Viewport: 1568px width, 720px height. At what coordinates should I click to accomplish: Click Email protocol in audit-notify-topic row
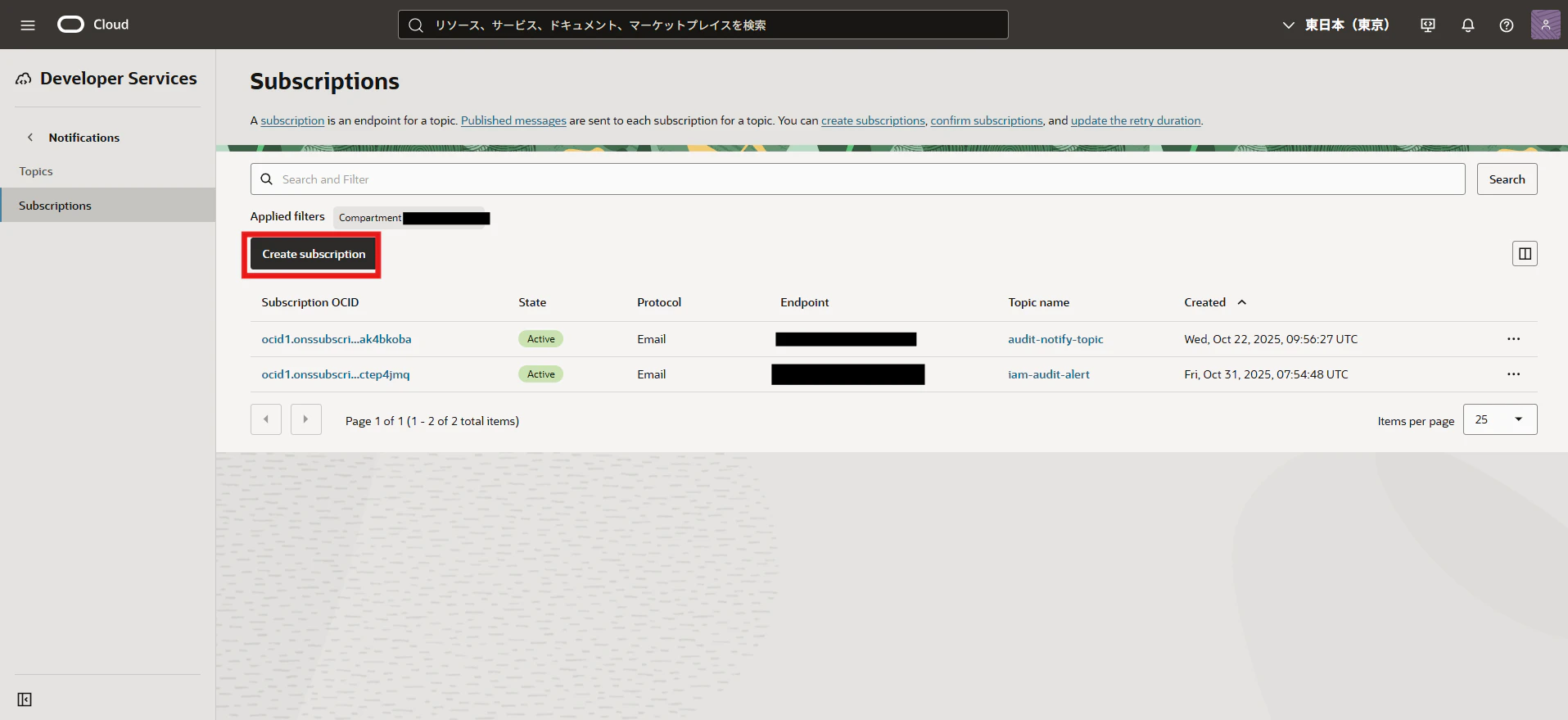[x=652, y=339]
